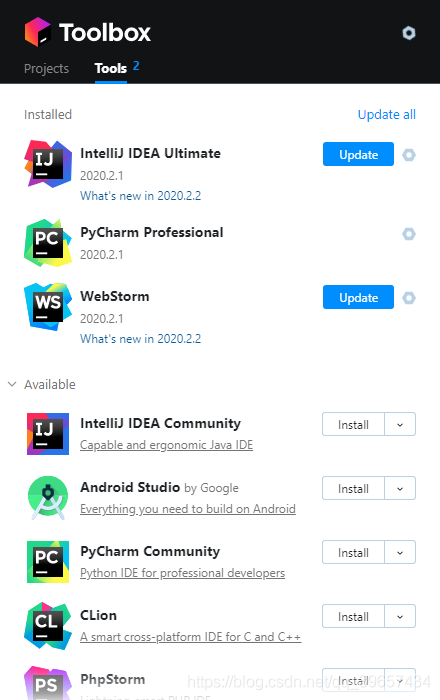The height and width of the screenshot is (700, 440).
Task: Launch PyCharm Professional via its PC icon
Action: pyautogui.click(x=48, y=243)
